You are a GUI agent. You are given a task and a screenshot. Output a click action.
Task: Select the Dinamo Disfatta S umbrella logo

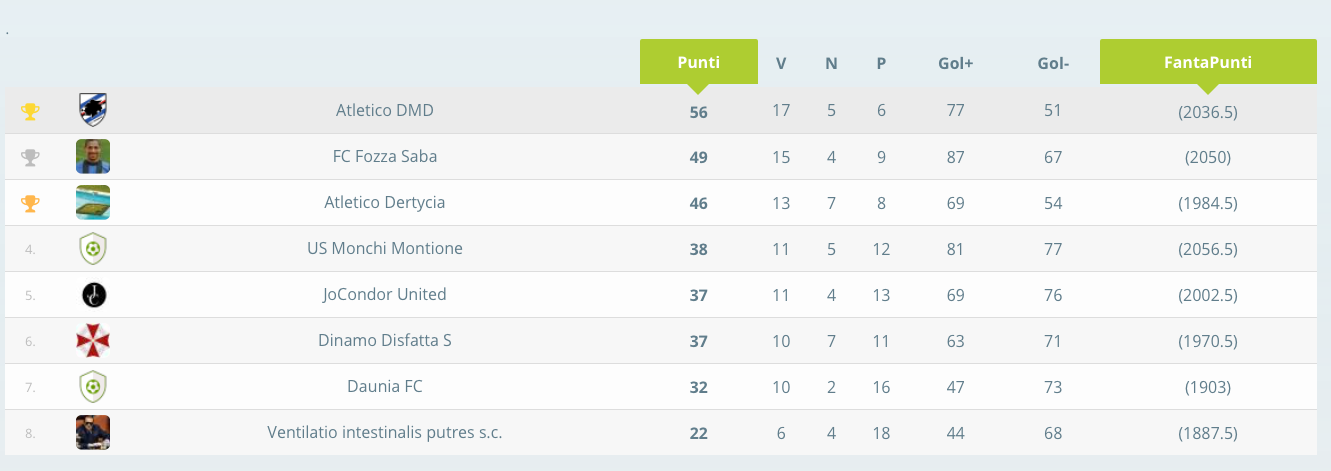coord(93,341)
